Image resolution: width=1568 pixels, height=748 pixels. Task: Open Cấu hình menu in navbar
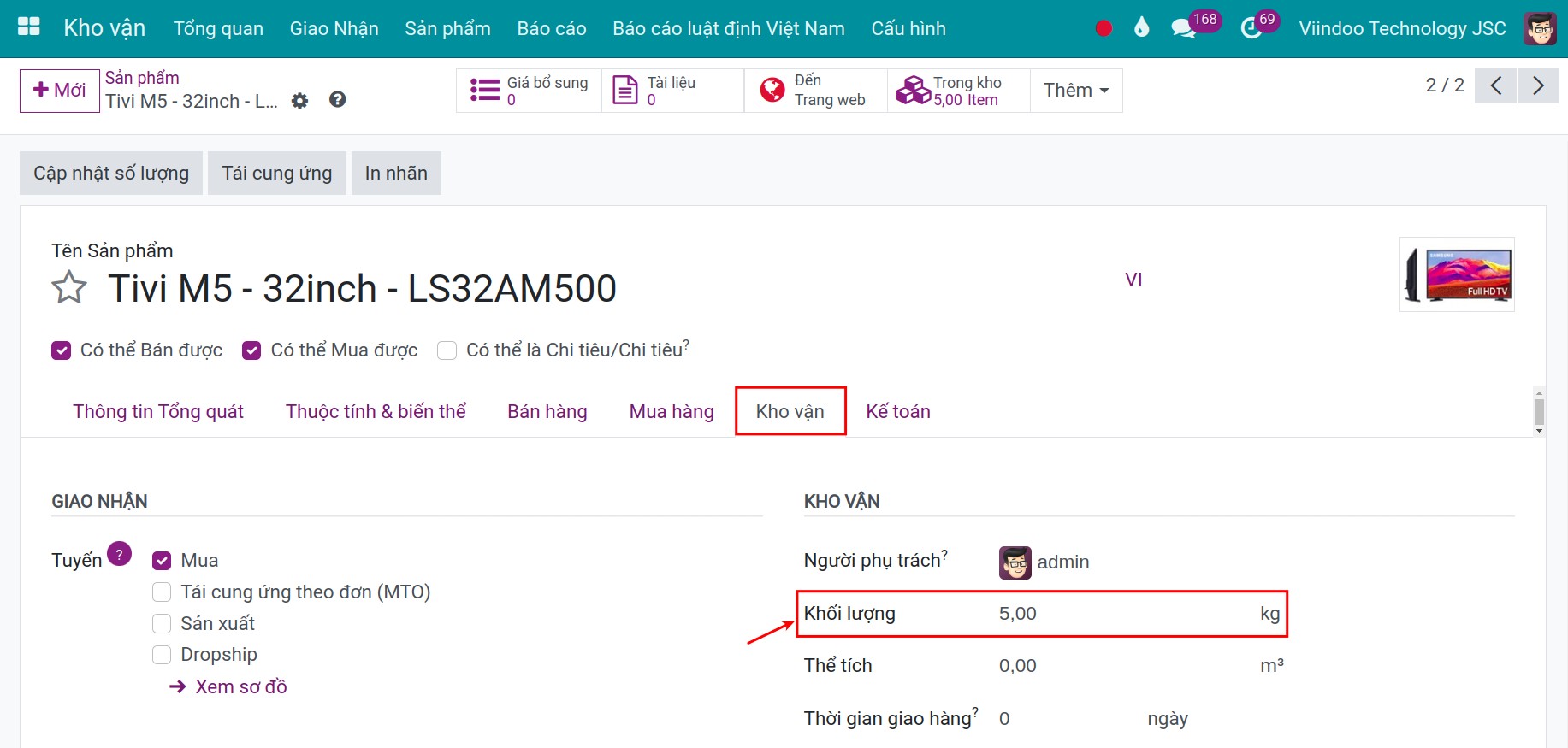(908, 28)
